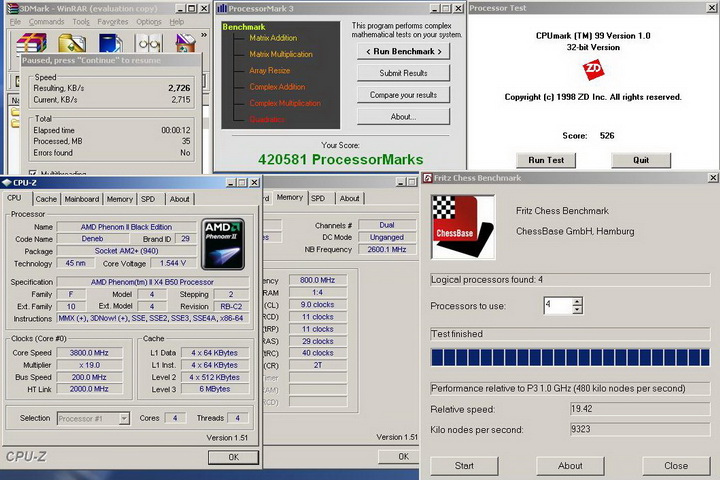Expand the WinRAR toolbar overflow chevron
This screenshot has width=720, height=480.
click(x=204, y=35)
